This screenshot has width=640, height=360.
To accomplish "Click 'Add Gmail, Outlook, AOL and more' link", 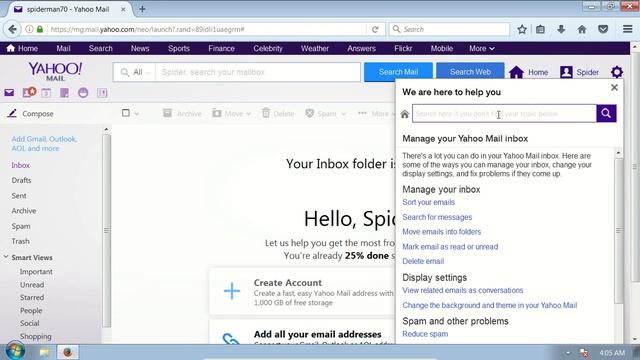I will point(44,144).
